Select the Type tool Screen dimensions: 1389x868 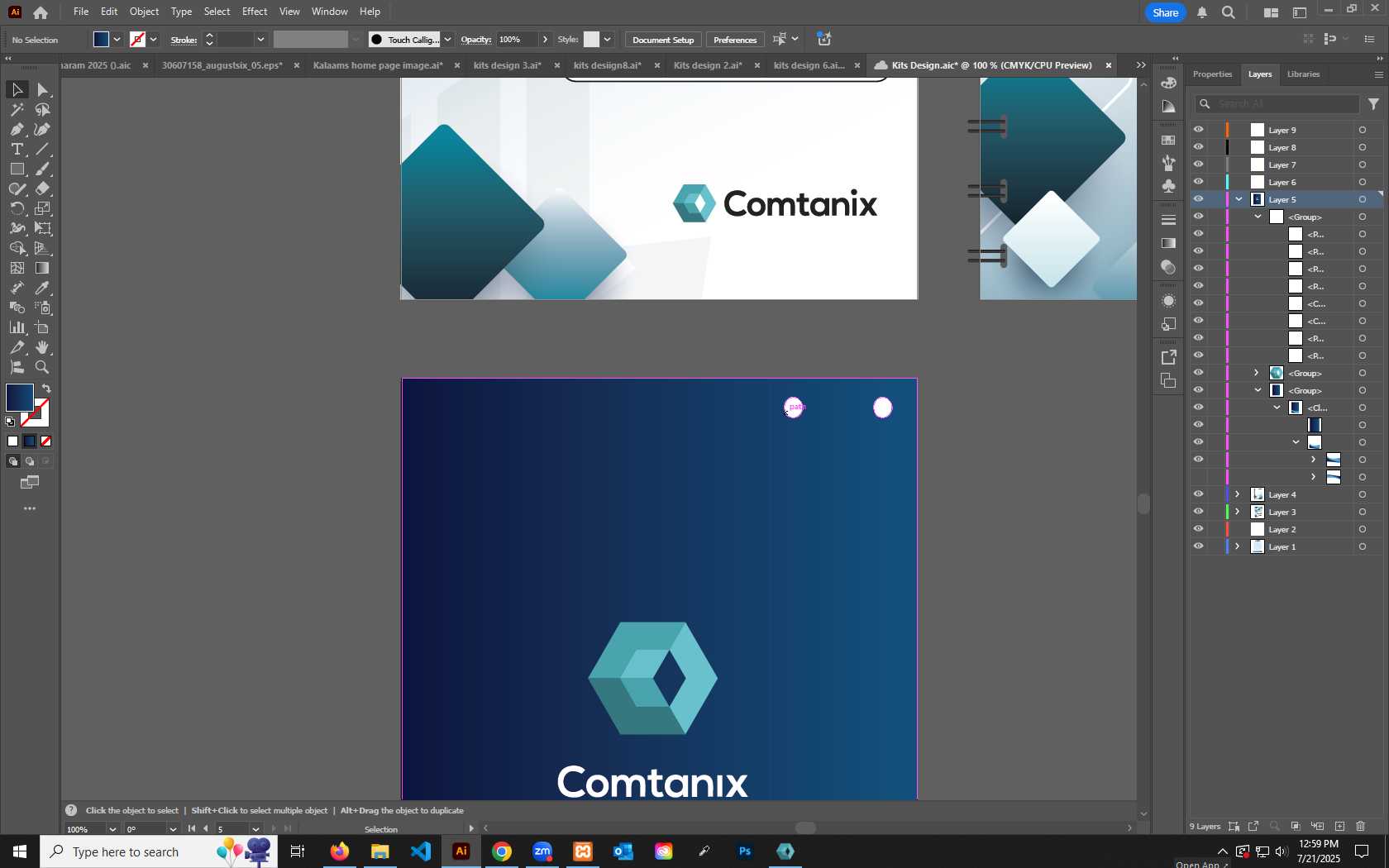17,149
